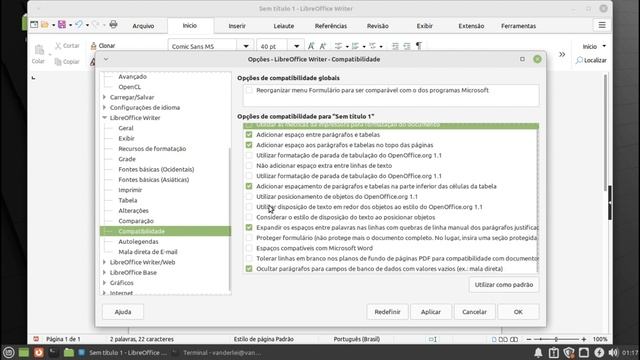Viewport: 640px width, 360px height.
Task: Click the Colar clipboard icon
Action: [39, 51]
